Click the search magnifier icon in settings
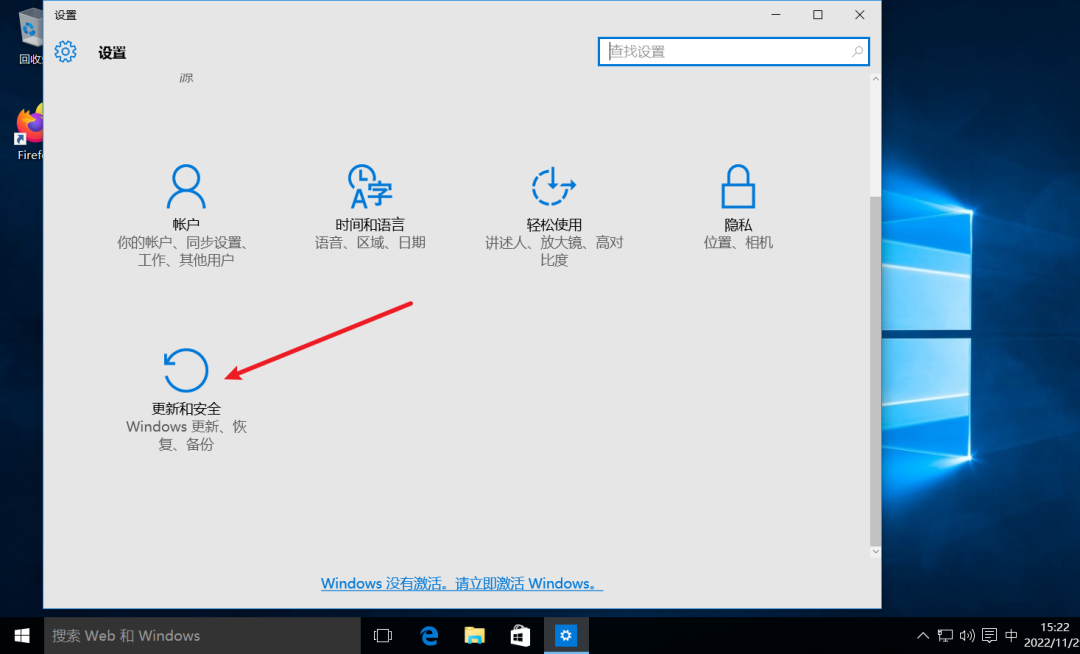 (858, 52)
